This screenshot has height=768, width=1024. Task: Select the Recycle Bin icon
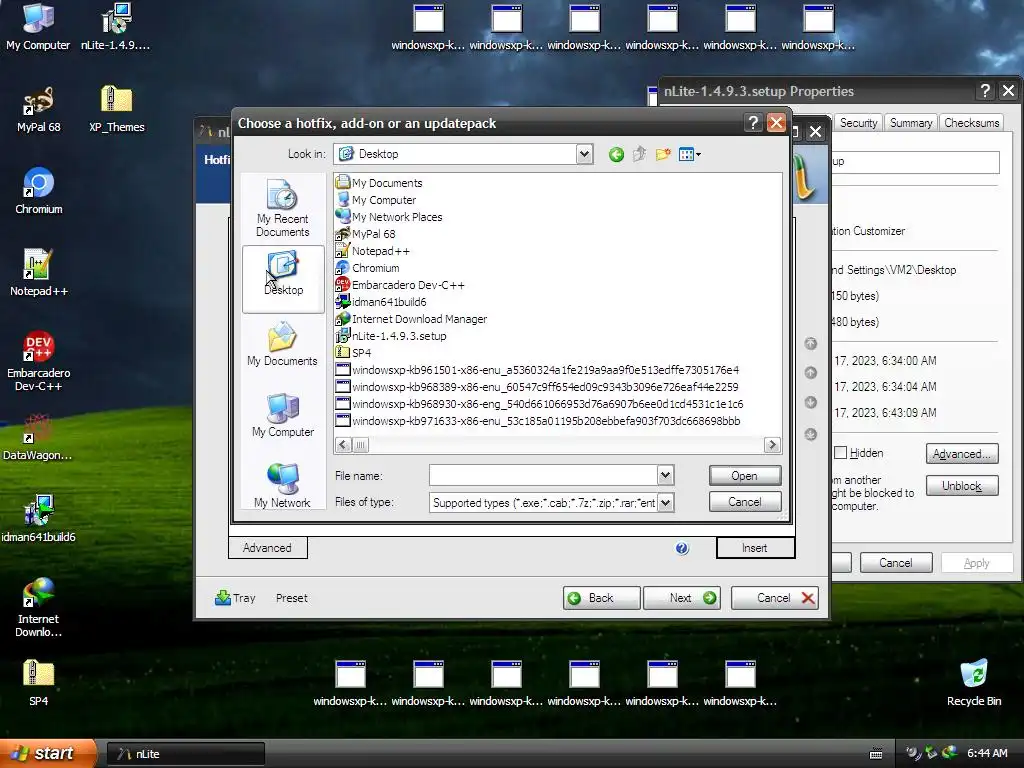click(x=974, y=683)
